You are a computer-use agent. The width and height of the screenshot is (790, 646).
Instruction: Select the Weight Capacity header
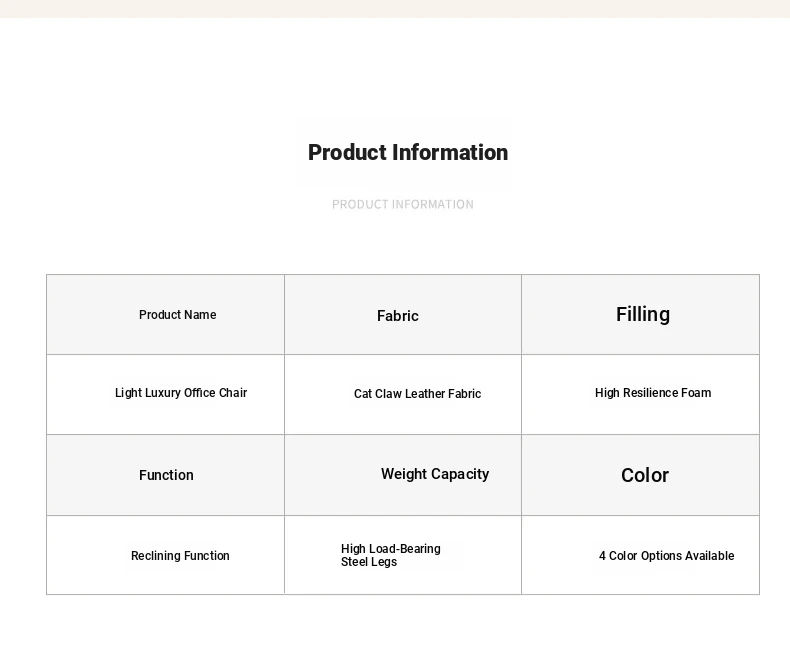435,474
